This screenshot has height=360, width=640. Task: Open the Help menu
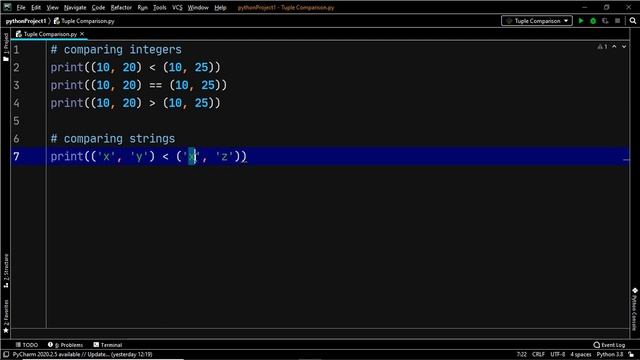220,7
